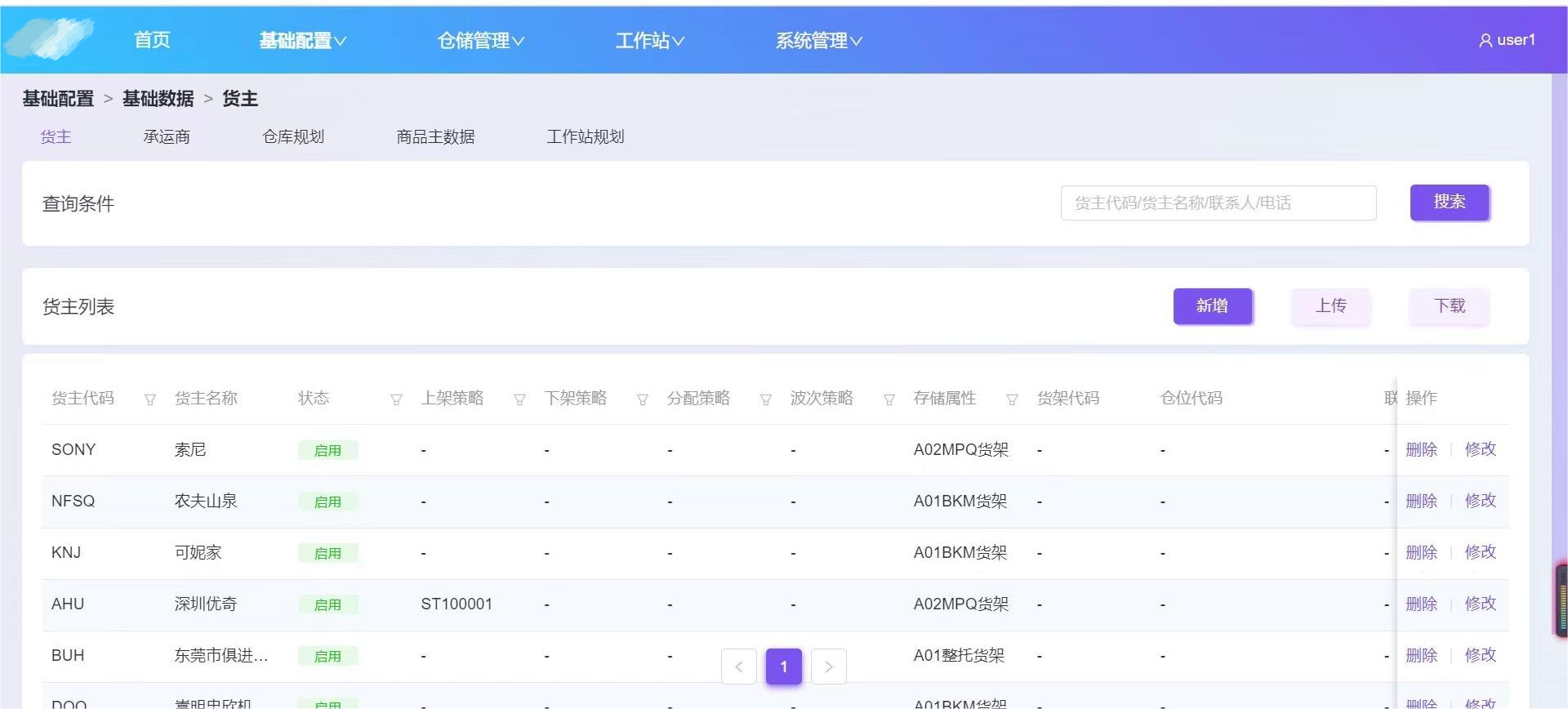Click the A01整托货架 storage cell
This screenshot has height=709, width=1568.
click(x=960, y=655)
